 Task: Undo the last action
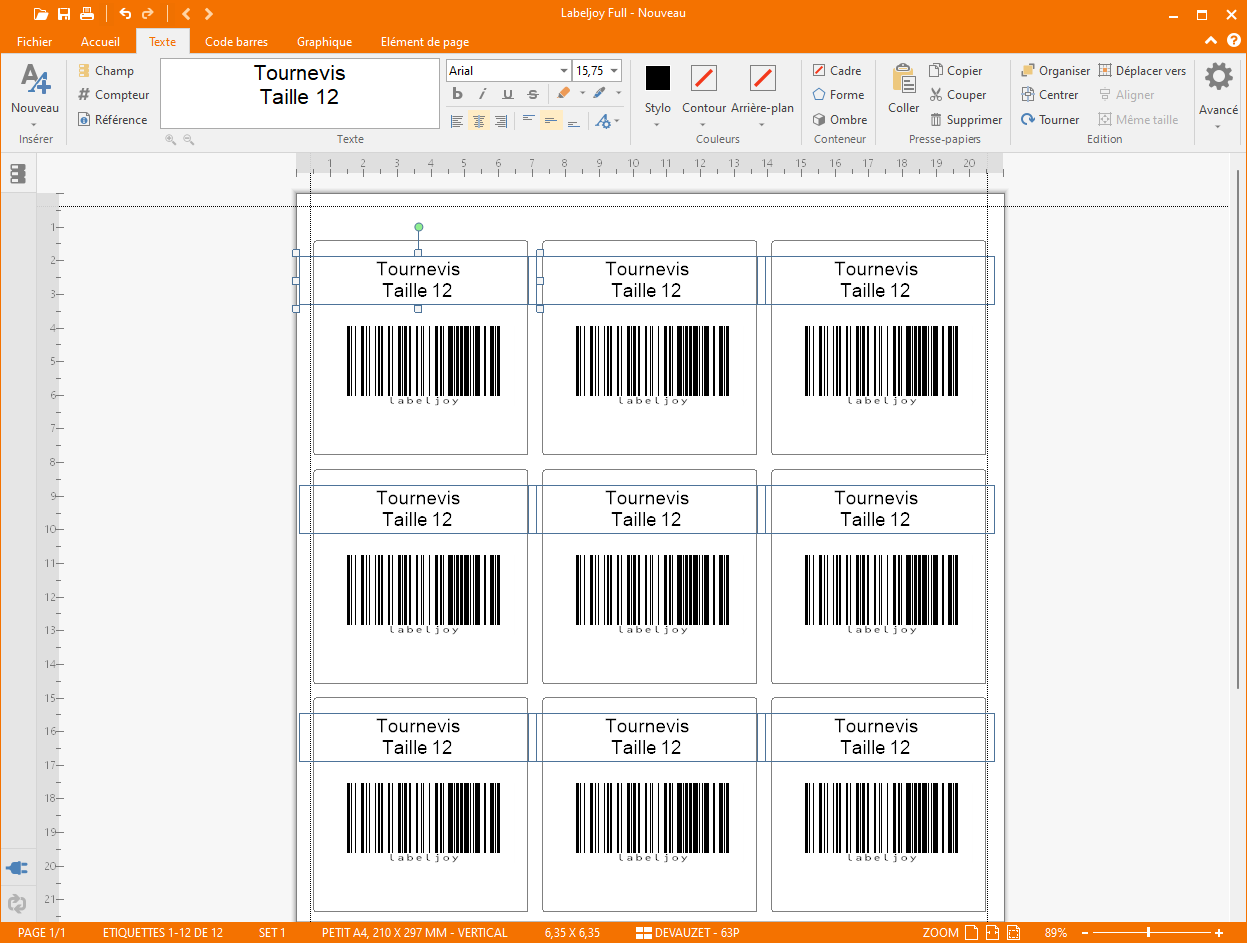point(125,14)
